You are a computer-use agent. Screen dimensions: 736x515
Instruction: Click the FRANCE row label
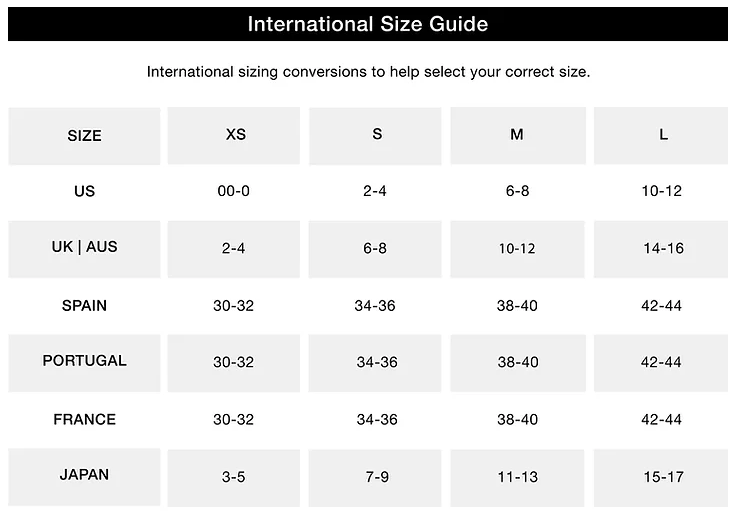coord(84,419)
